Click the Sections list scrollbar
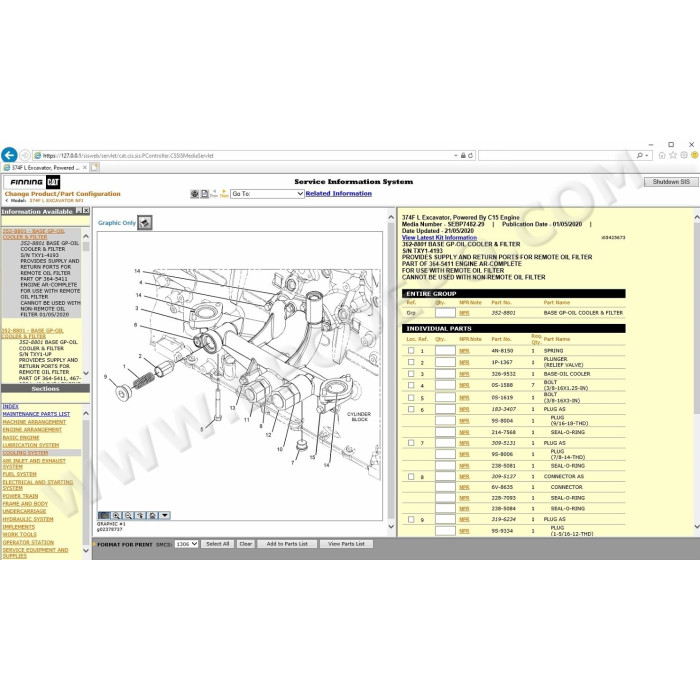700x700 pixels. tap(86, 482)
